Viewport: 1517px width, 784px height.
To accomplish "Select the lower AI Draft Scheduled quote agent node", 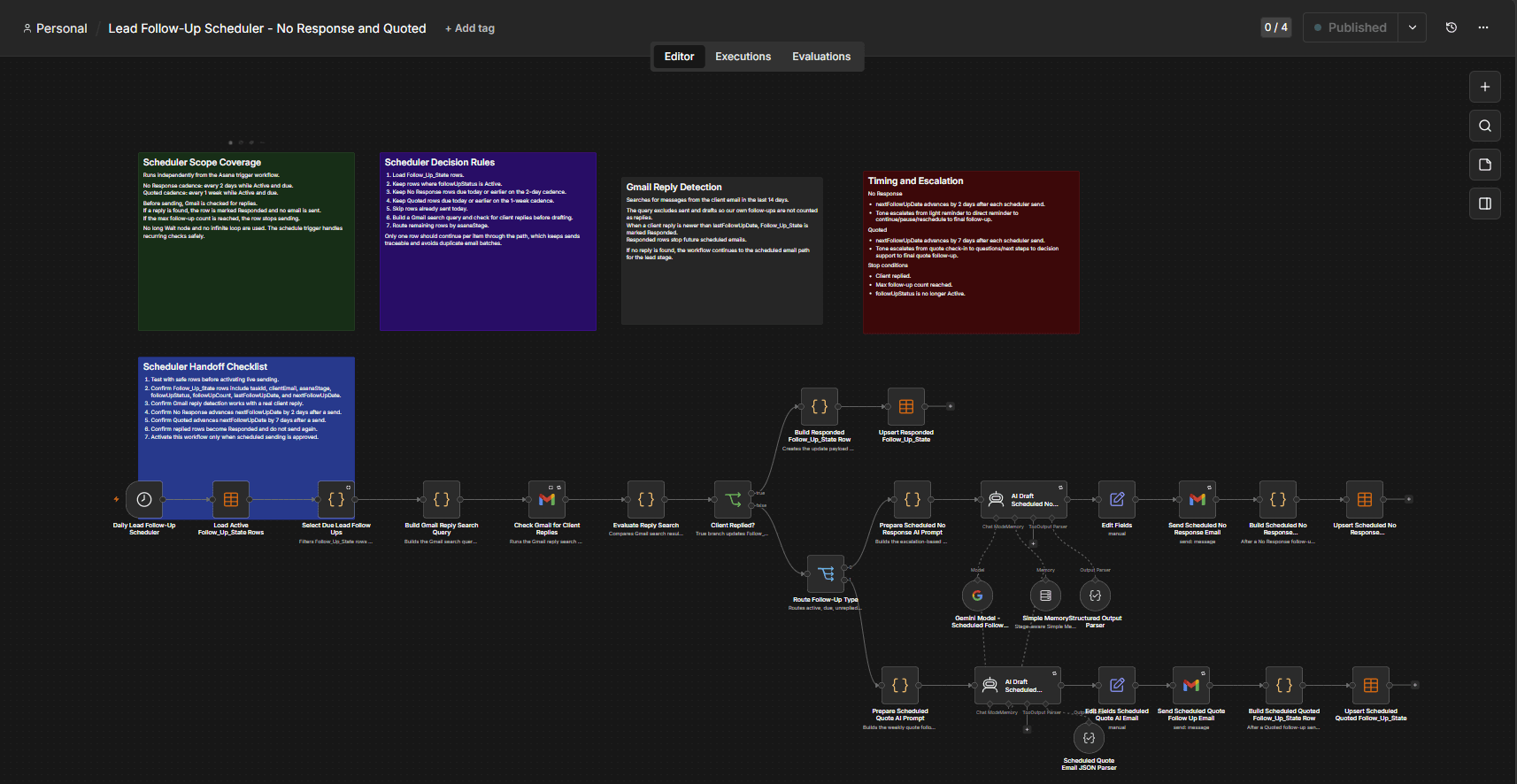I will (1018, 686).
